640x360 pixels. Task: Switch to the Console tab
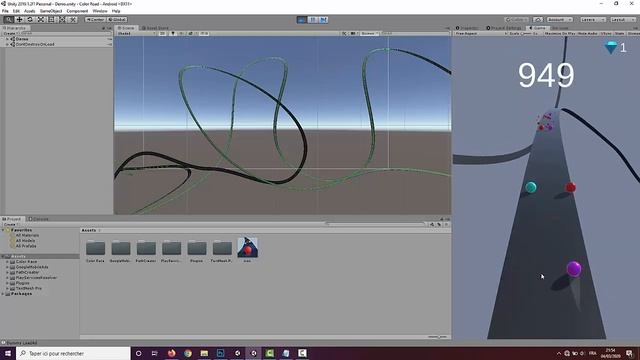38,219
